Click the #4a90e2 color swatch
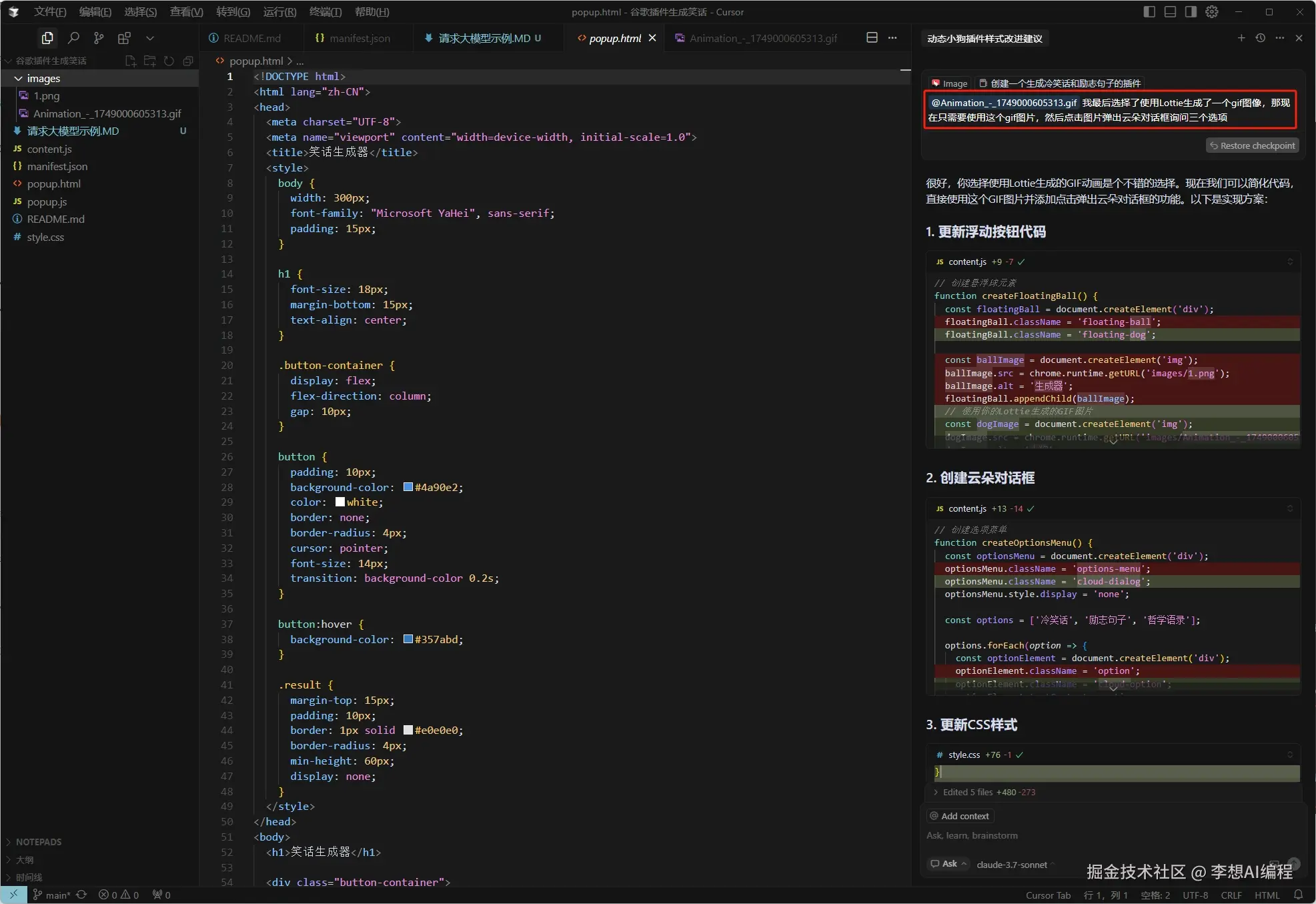Screen dimensions: 1316x904 408,487
